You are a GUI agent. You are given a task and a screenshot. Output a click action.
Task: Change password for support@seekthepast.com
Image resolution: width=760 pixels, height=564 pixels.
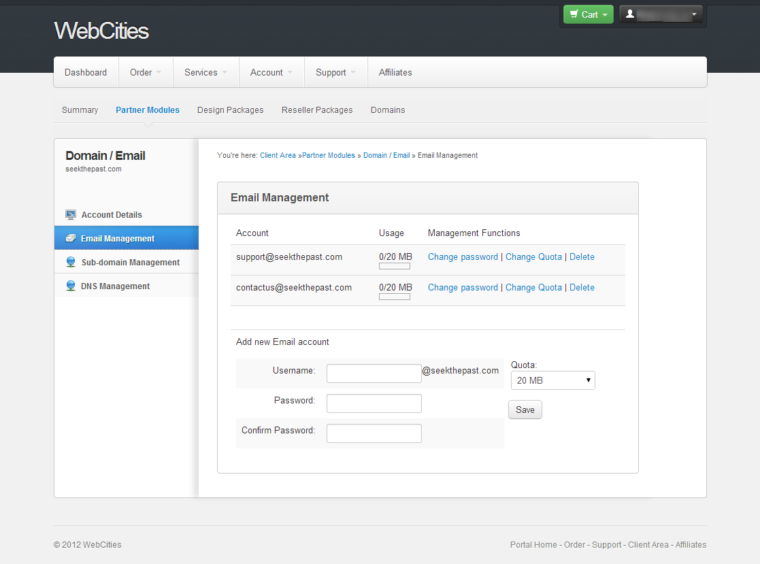click(462, 257)
